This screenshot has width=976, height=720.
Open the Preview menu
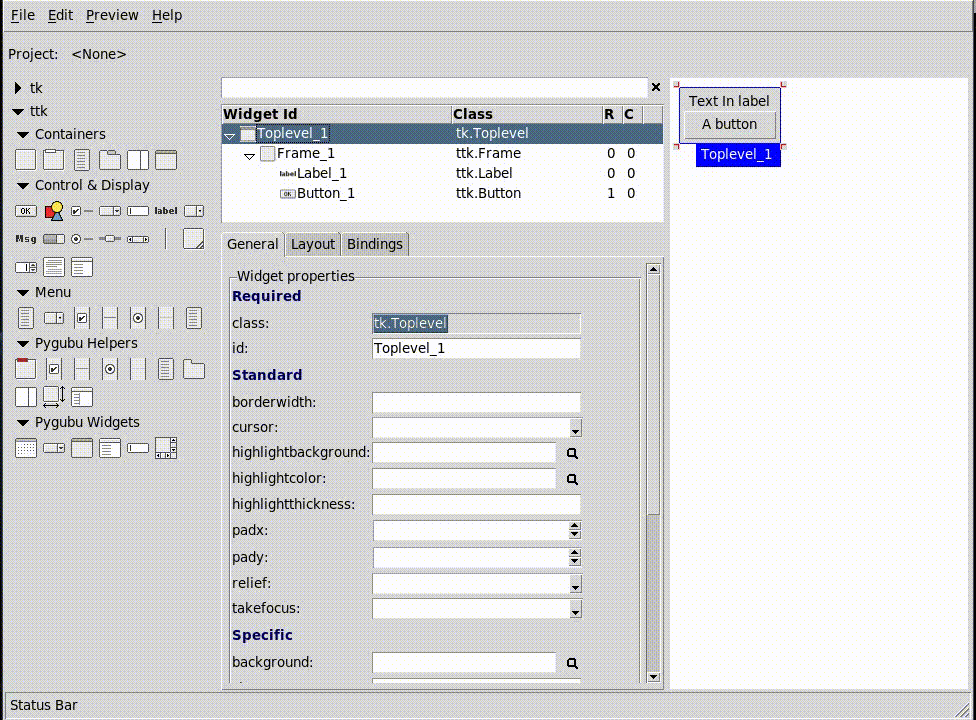(112, 15)
